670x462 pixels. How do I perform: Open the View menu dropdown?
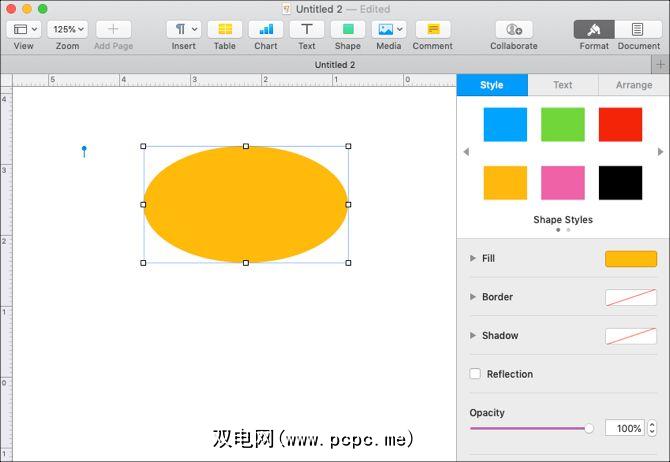click(x=23, y=30)
